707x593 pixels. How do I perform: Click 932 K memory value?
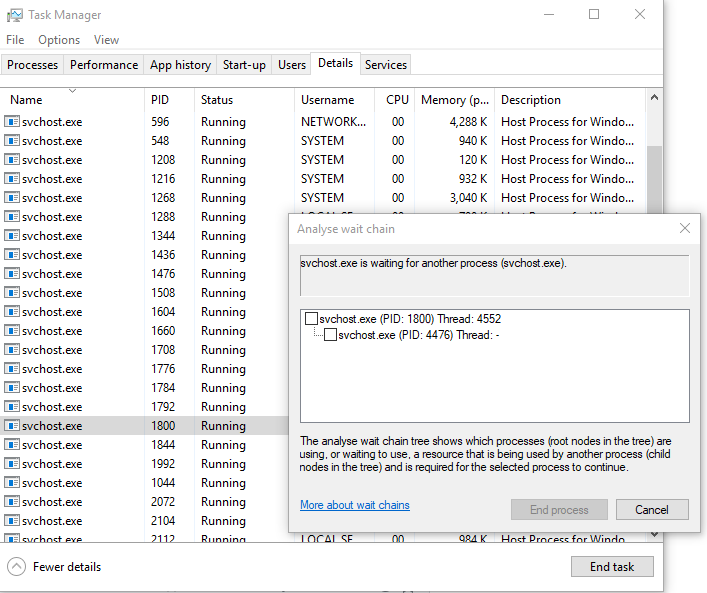click(473, 179)
